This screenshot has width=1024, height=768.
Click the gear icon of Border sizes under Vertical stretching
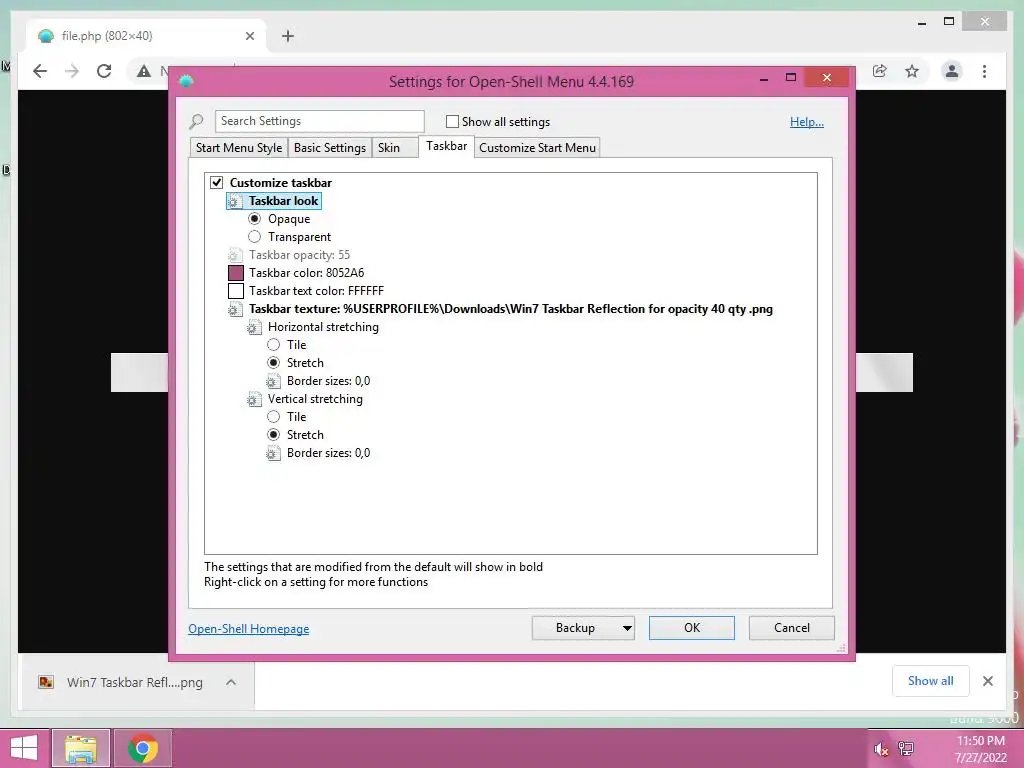pos(273,453)
